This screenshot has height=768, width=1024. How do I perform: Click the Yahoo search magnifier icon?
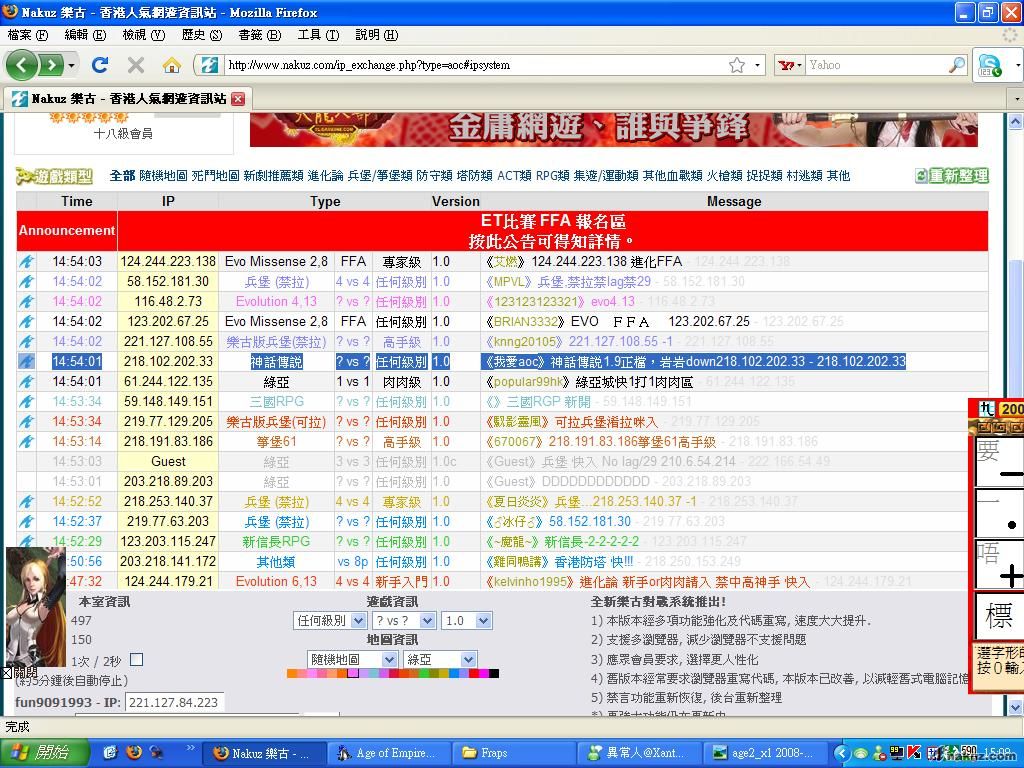tap(957, 65)
